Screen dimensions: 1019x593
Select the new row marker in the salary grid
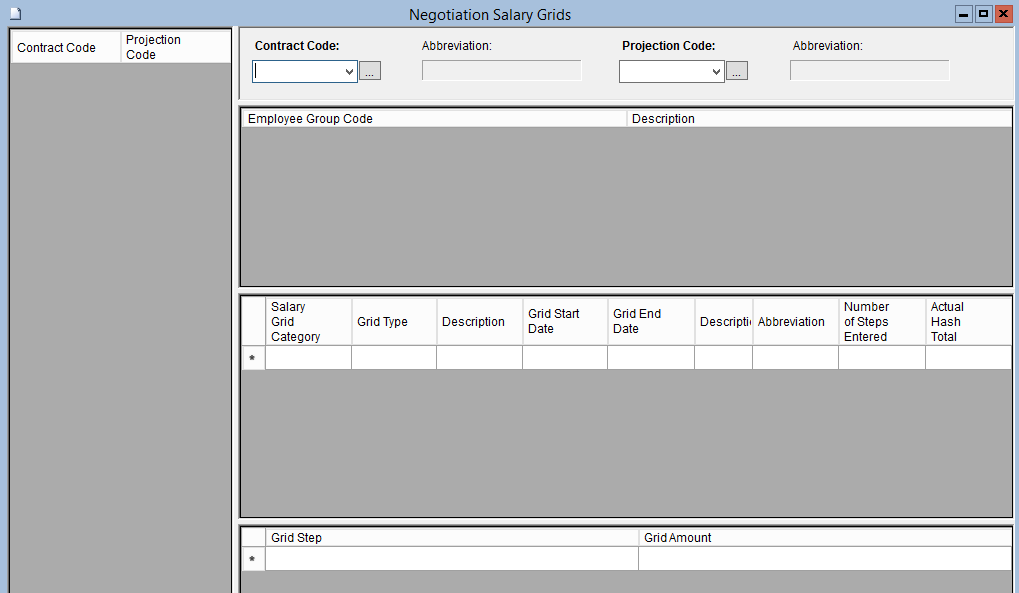pos(253,358)
